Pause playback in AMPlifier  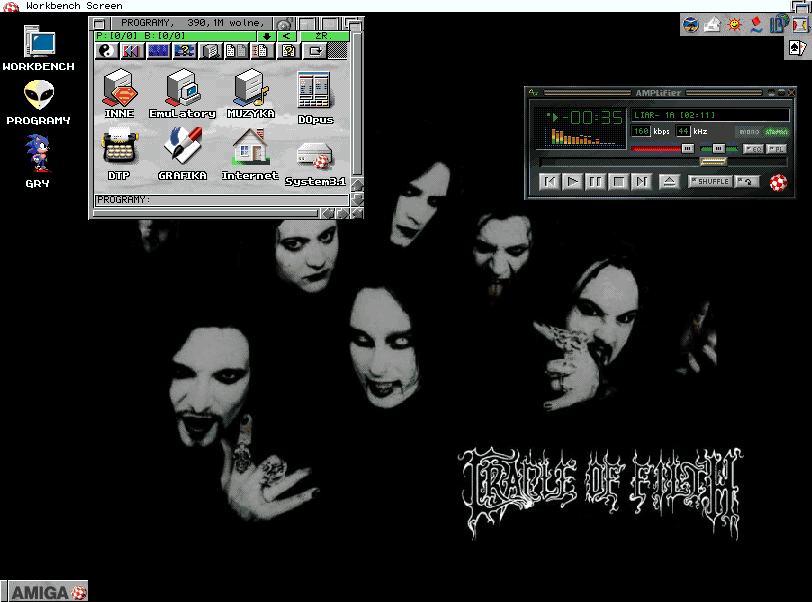(595, 182)
